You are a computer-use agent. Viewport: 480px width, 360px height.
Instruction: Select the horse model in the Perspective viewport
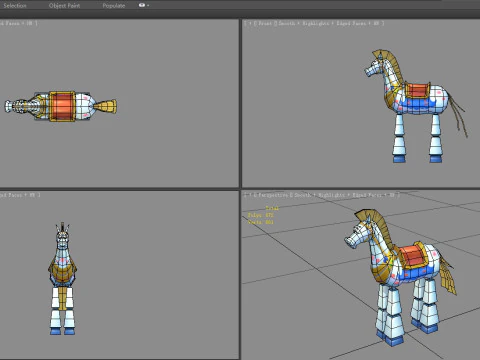tap(400, 277)
